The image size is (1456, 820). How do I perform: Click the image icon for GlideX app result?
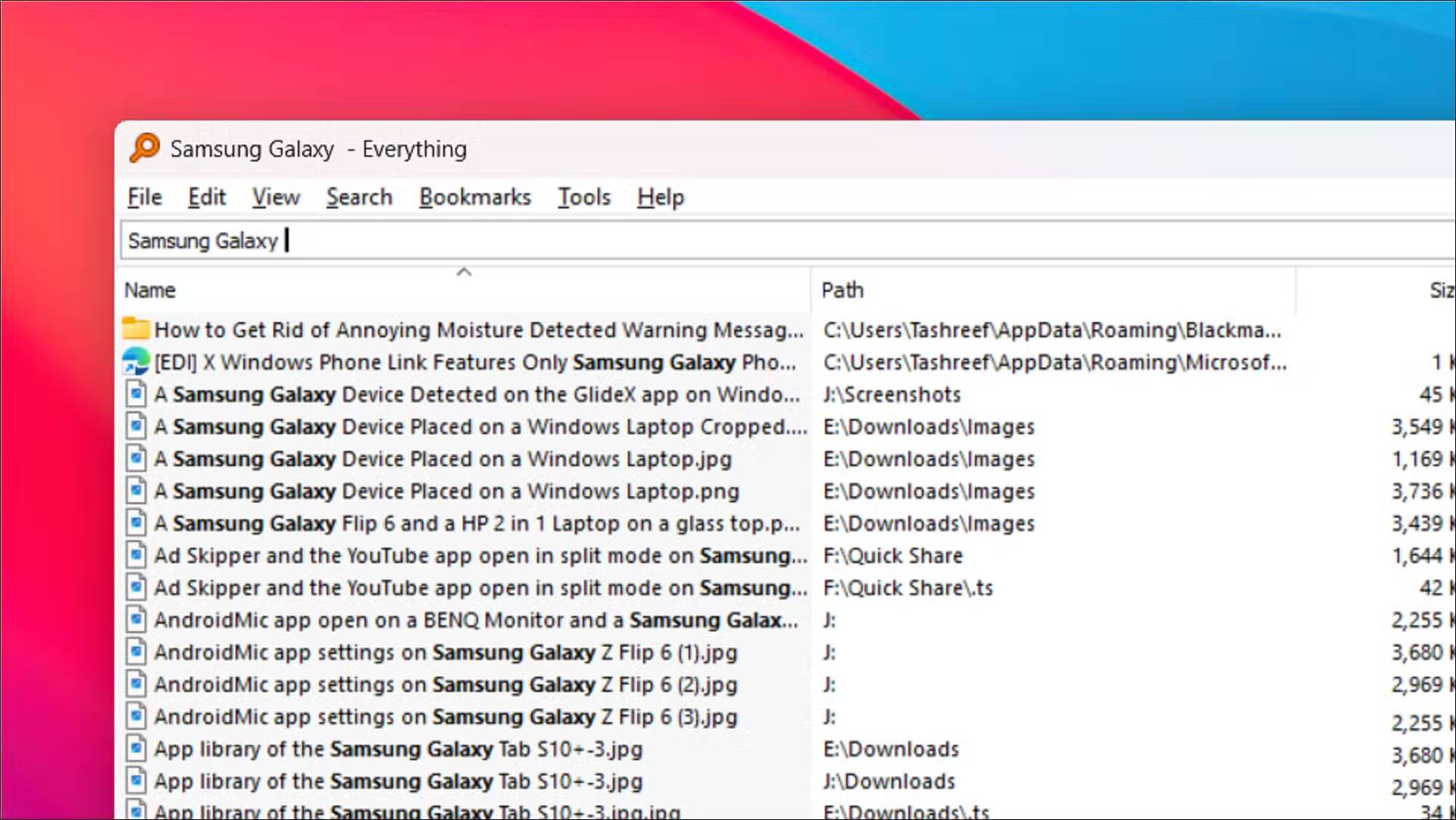(x=136, y=394)
